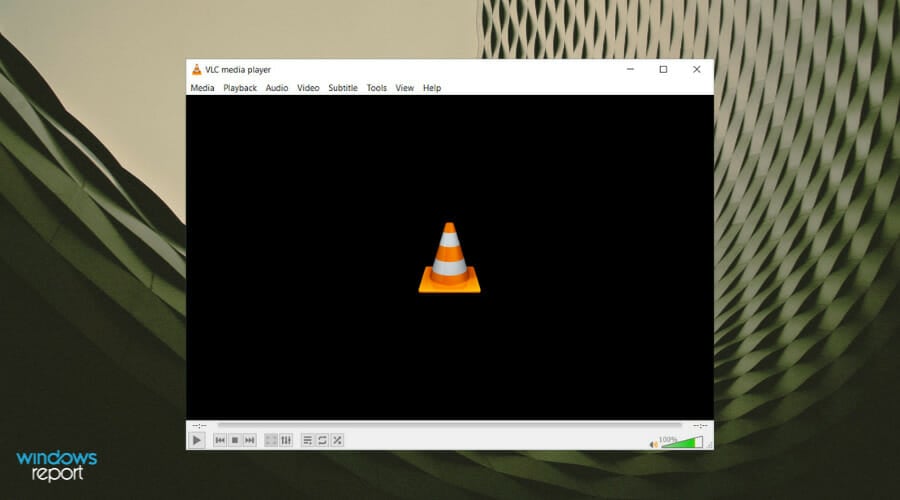Open the Video menu
Image resolution: width=900 pixels, height=500 pixels.
pos(308,88)
